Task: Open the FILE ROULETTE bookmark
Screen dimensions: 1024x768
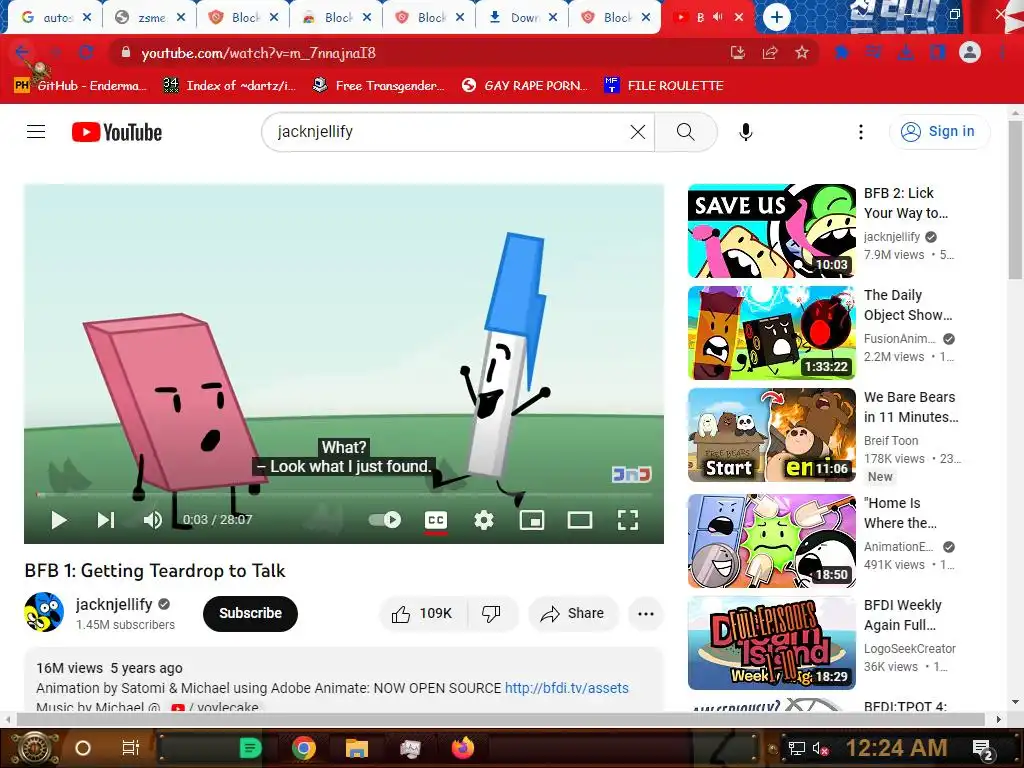Action: point(664,86)
